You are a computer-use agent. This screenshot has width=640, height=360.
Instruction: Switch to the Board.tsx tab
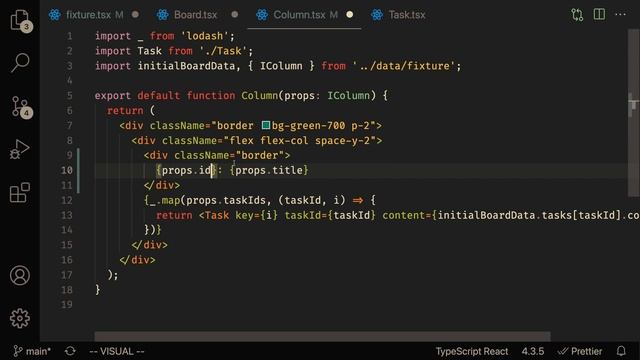pyautogui.click(x=196, y=15)
